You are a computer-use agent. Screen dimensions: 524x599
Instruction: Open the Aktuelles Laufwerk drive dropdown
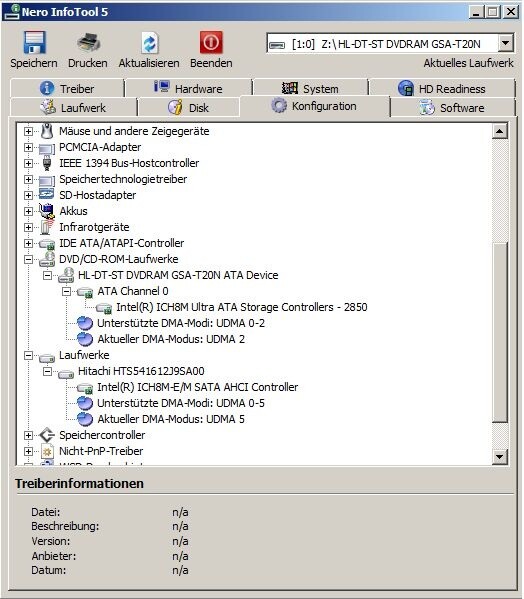(505, 43)
